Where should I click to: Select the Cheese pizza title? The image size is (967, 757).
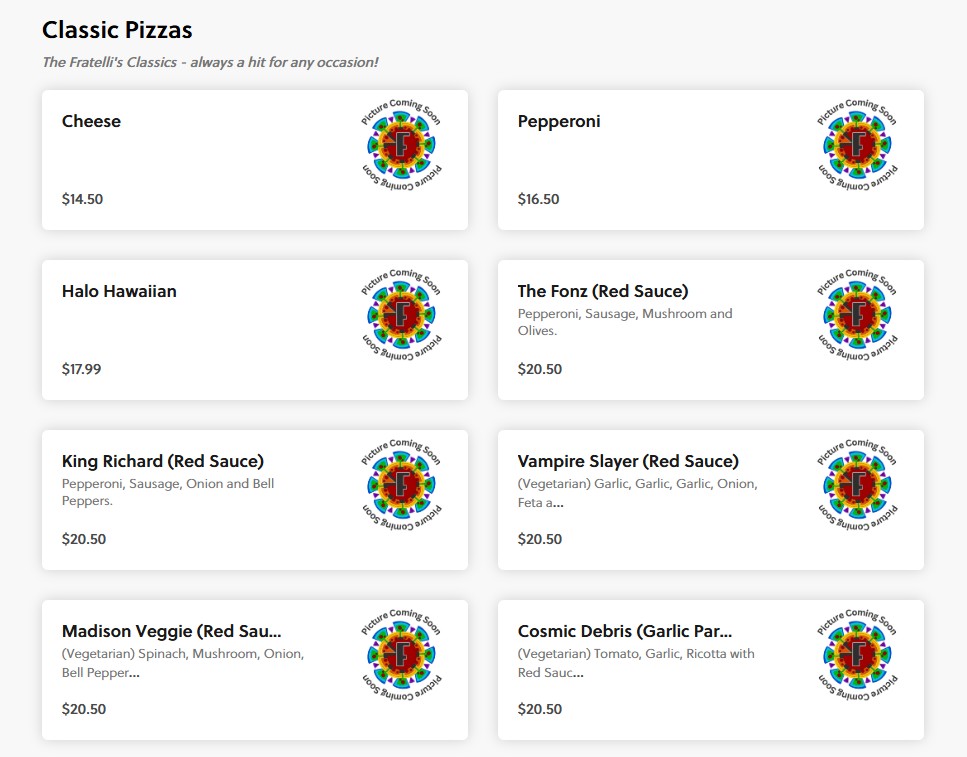click(91, 121)
